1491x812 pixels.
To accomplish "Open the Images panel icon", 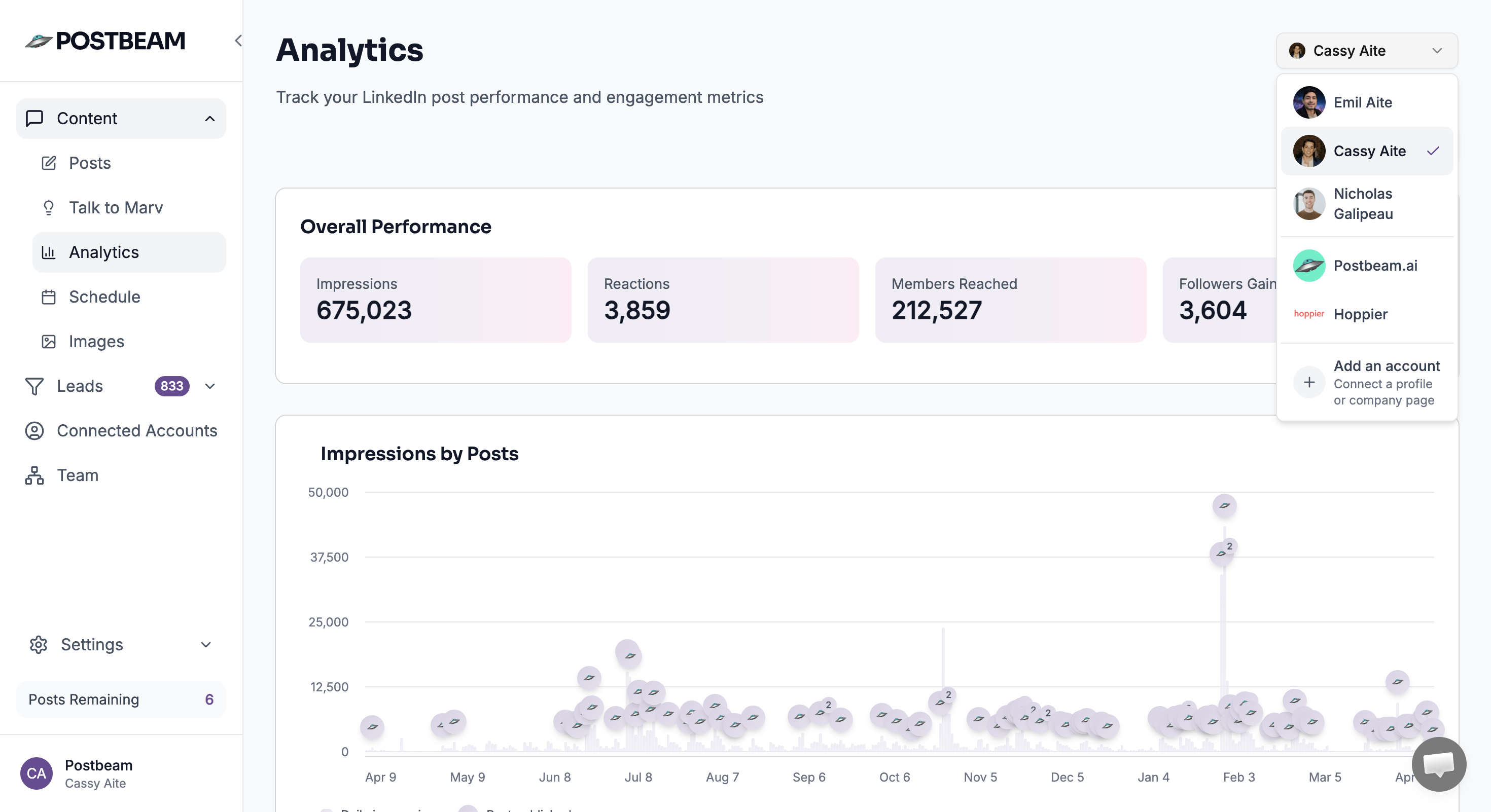I will pos(49,341).
